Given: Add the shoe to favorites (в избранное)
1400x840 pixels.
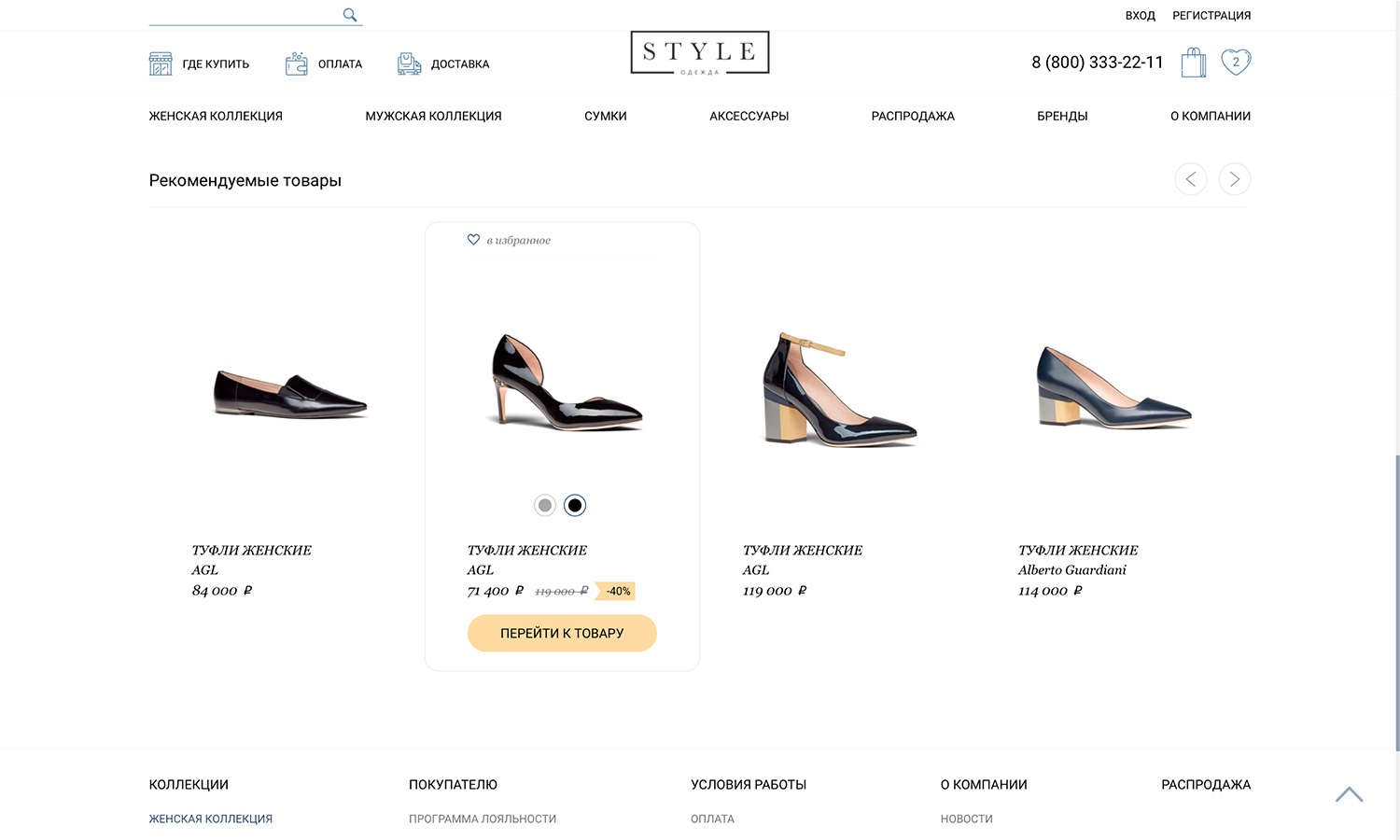Looking at the screenshot, I should (x=510, y=240).
